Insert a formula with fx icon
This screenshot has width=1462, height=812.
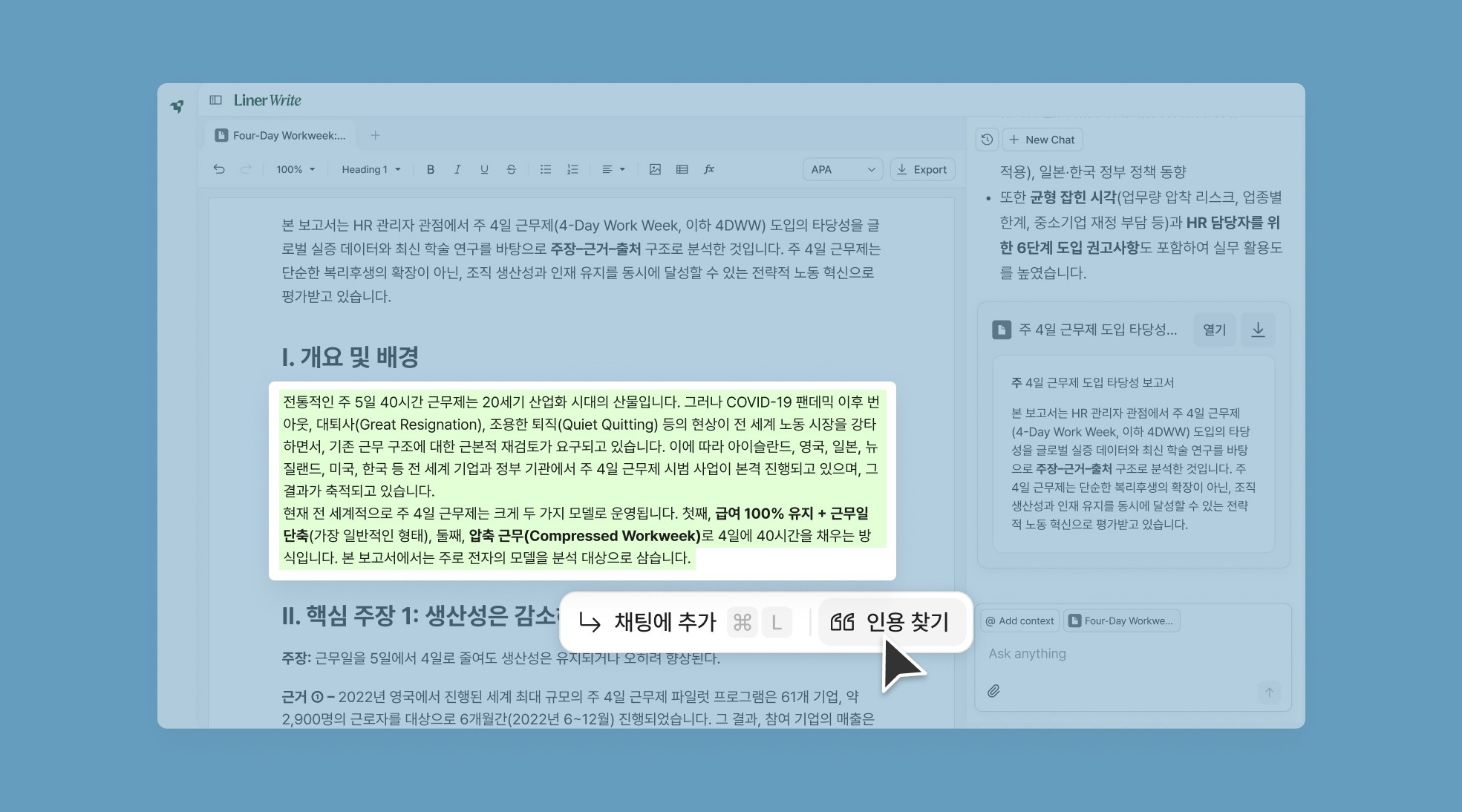[709, 169]
